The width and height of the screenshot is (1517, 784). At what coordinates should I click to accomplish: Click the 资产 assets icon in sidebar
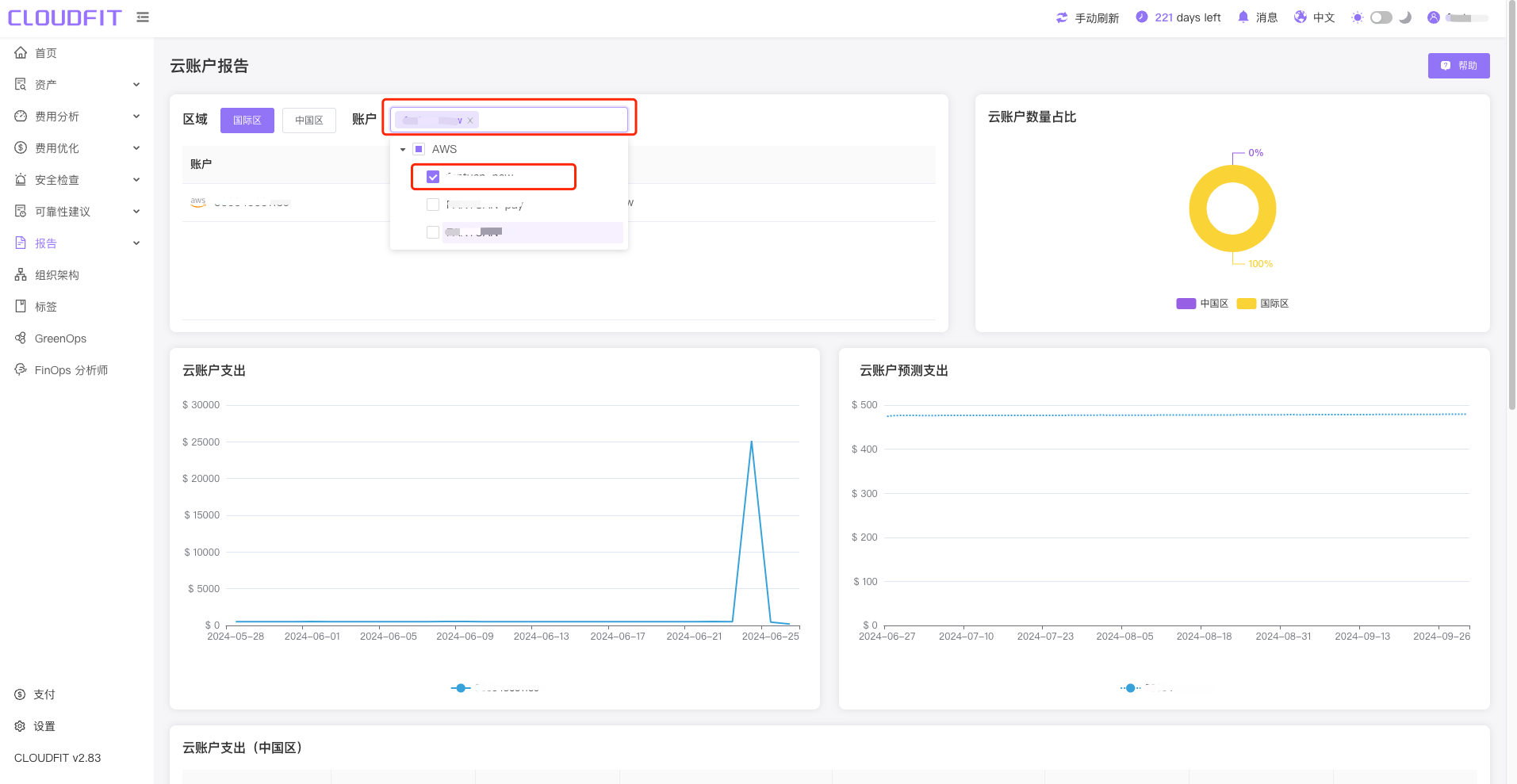(x=21, y=84)
